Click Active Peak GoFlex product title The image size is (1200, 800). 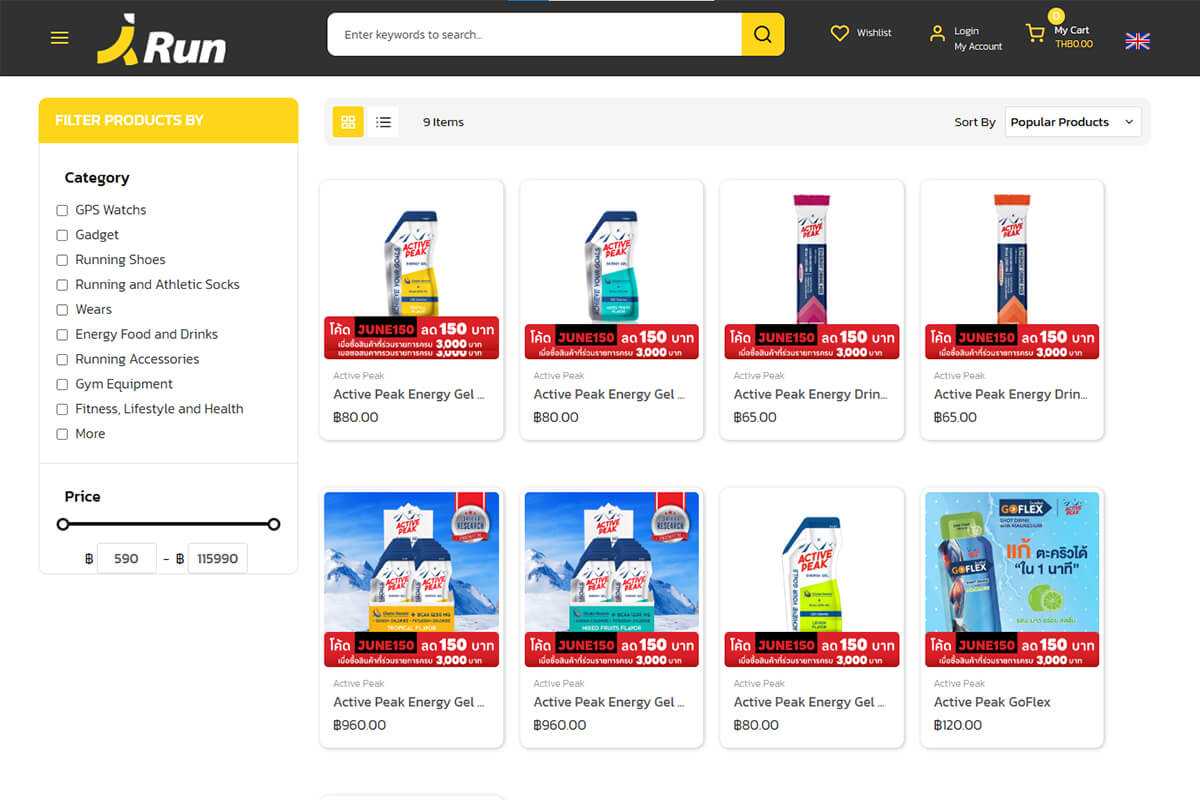click(992, 702)
